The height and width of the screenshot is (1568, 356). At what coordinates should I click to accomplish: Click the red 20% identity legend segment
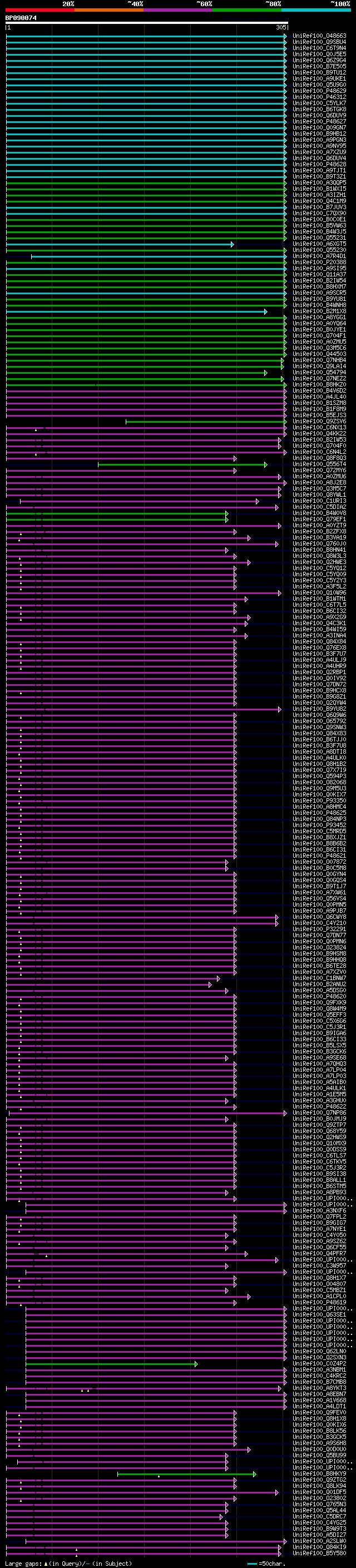39,10
